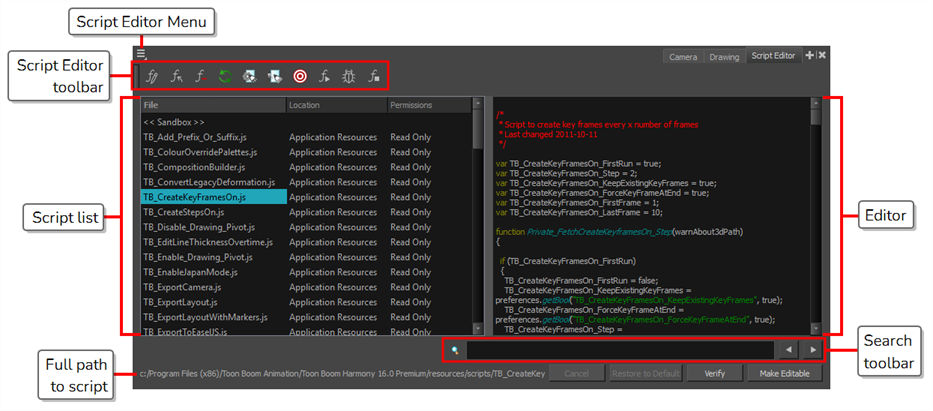This screenshot has height=411, width=933.
Task: Click the plus icon to add view
Action: tap(810, 56)
